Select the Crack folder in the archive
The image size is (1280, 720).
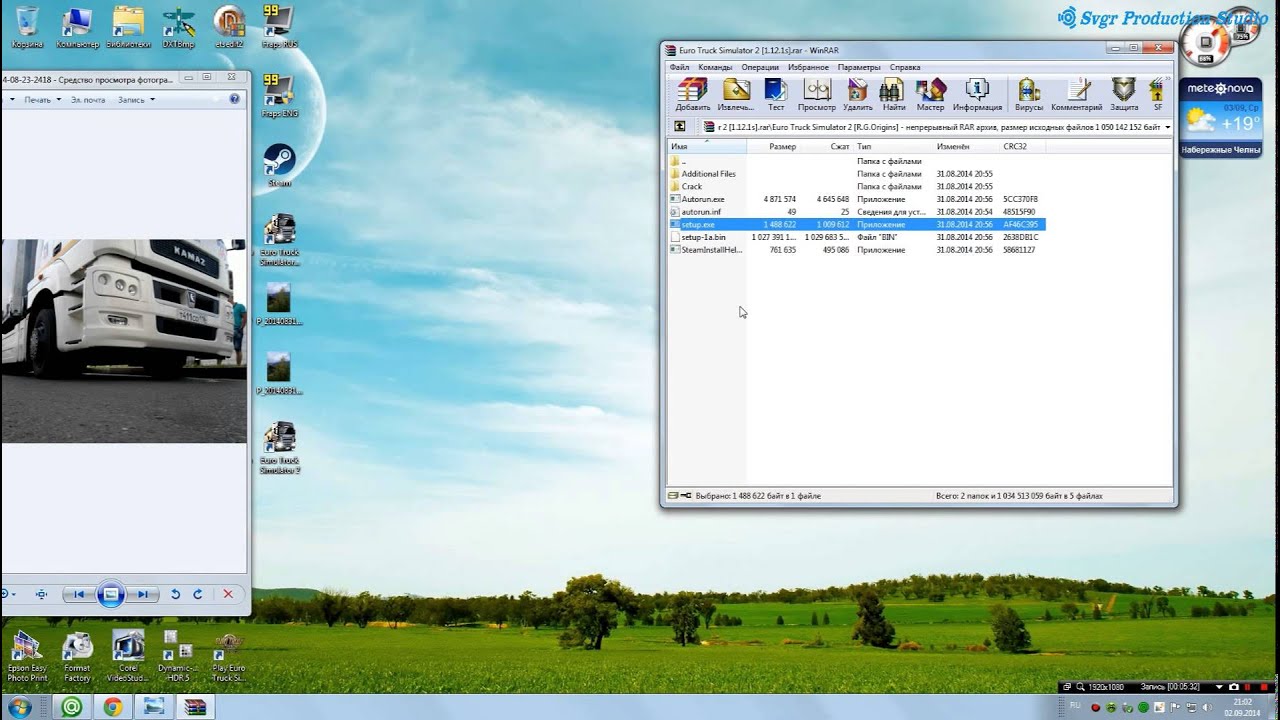coord(856,186)
